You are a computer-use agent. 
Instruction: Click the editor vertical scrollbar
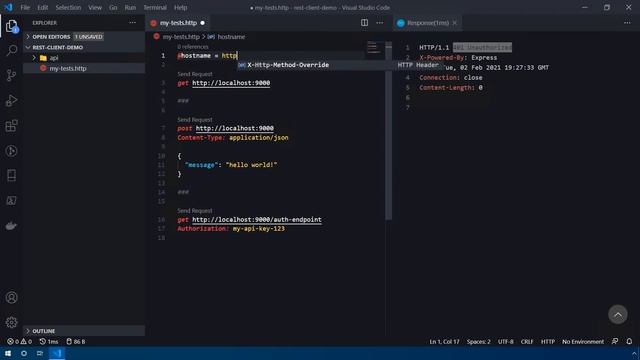(x=389, y=131)
